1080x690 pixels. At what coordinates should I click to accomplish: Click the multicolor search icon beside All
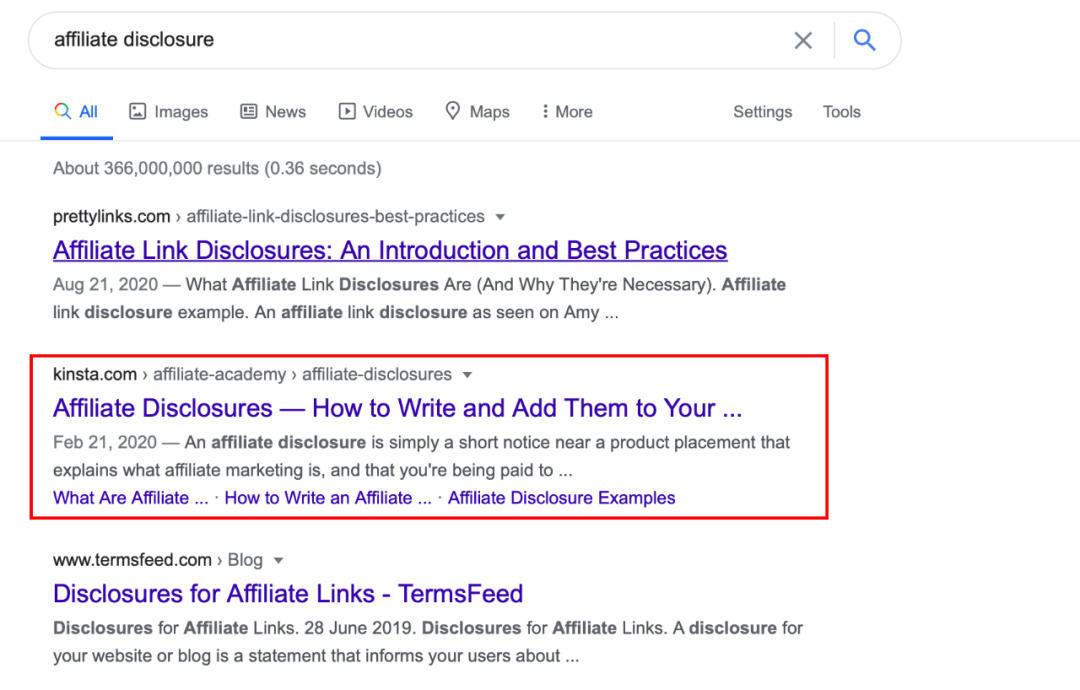point(63,111)
